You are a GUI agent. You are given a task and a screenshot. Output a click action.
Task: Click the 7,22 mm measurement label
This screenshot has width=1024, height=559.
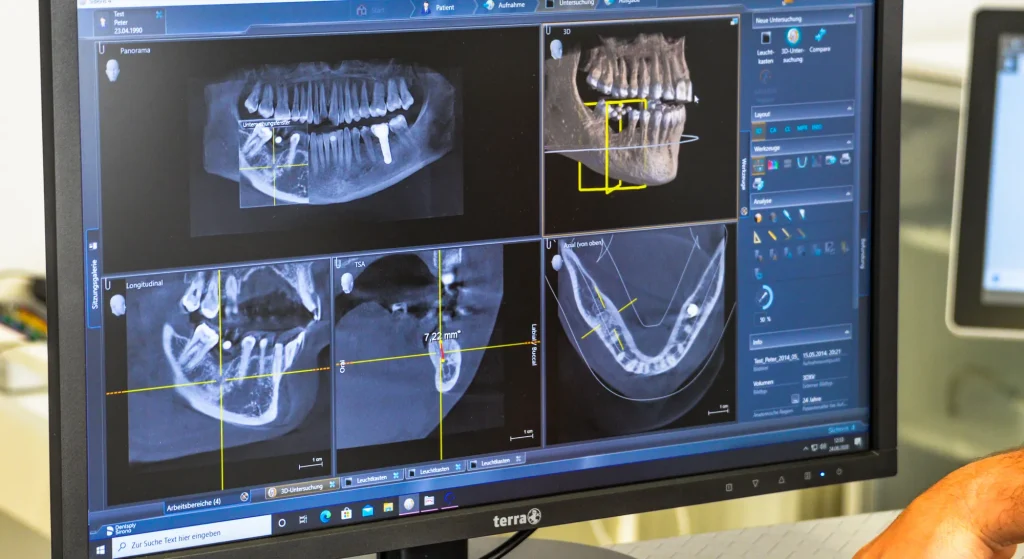441,336
